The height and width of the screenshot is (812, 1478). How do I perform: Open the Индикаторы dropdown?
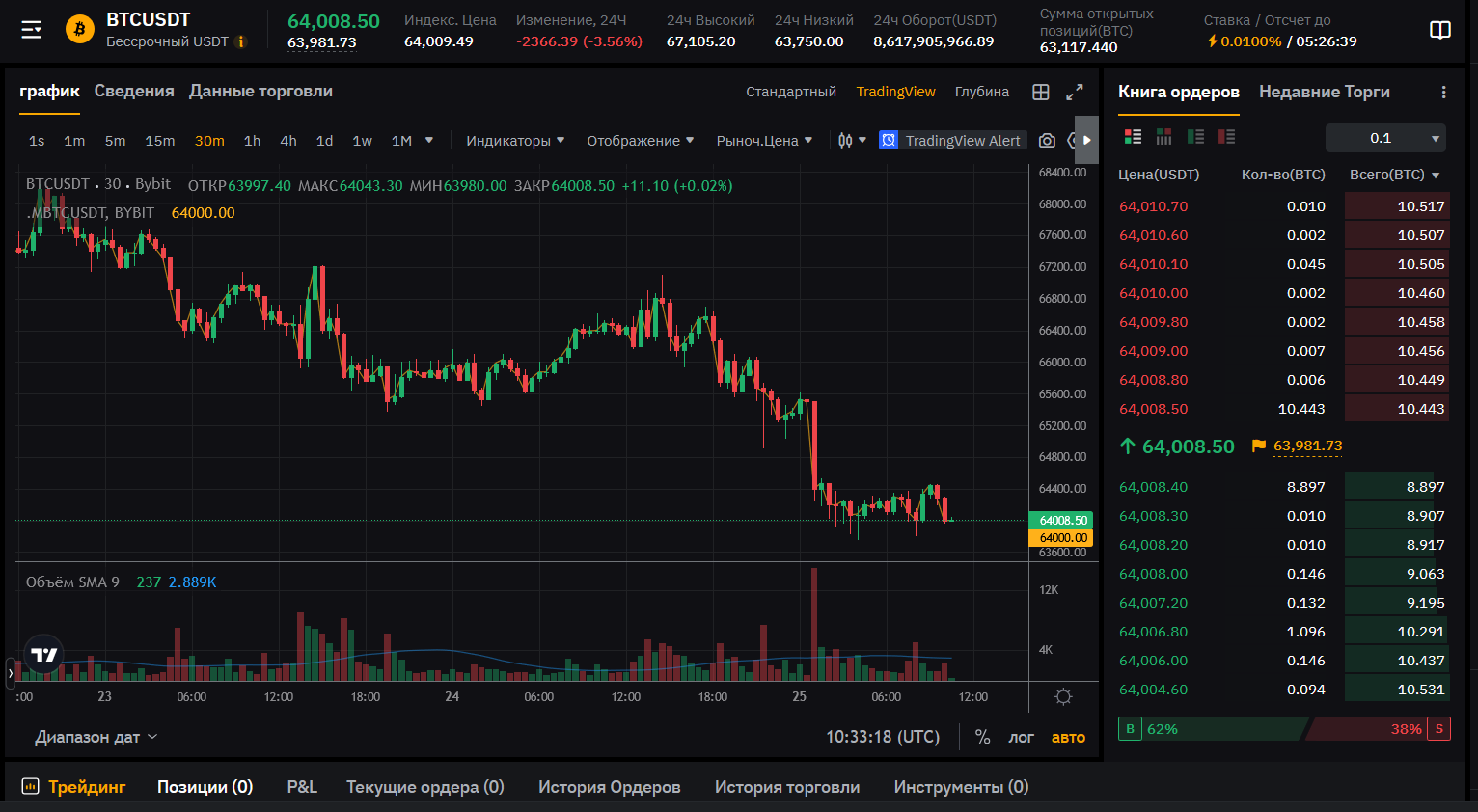[515, 141]
